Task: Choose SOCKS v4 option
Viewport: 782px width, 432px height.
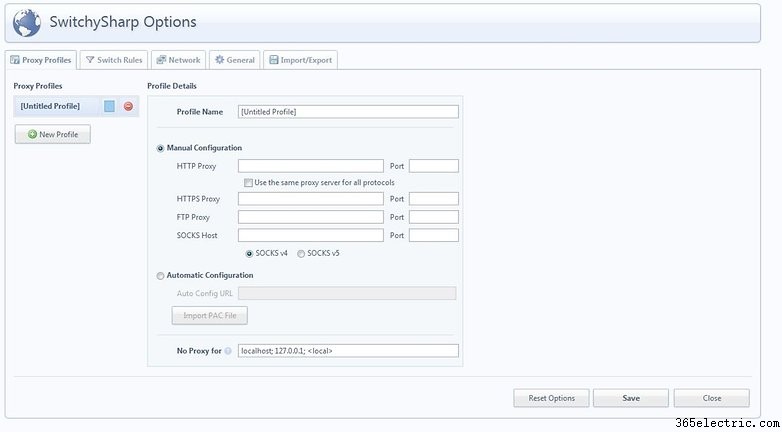Action: (x=249, y=253)
